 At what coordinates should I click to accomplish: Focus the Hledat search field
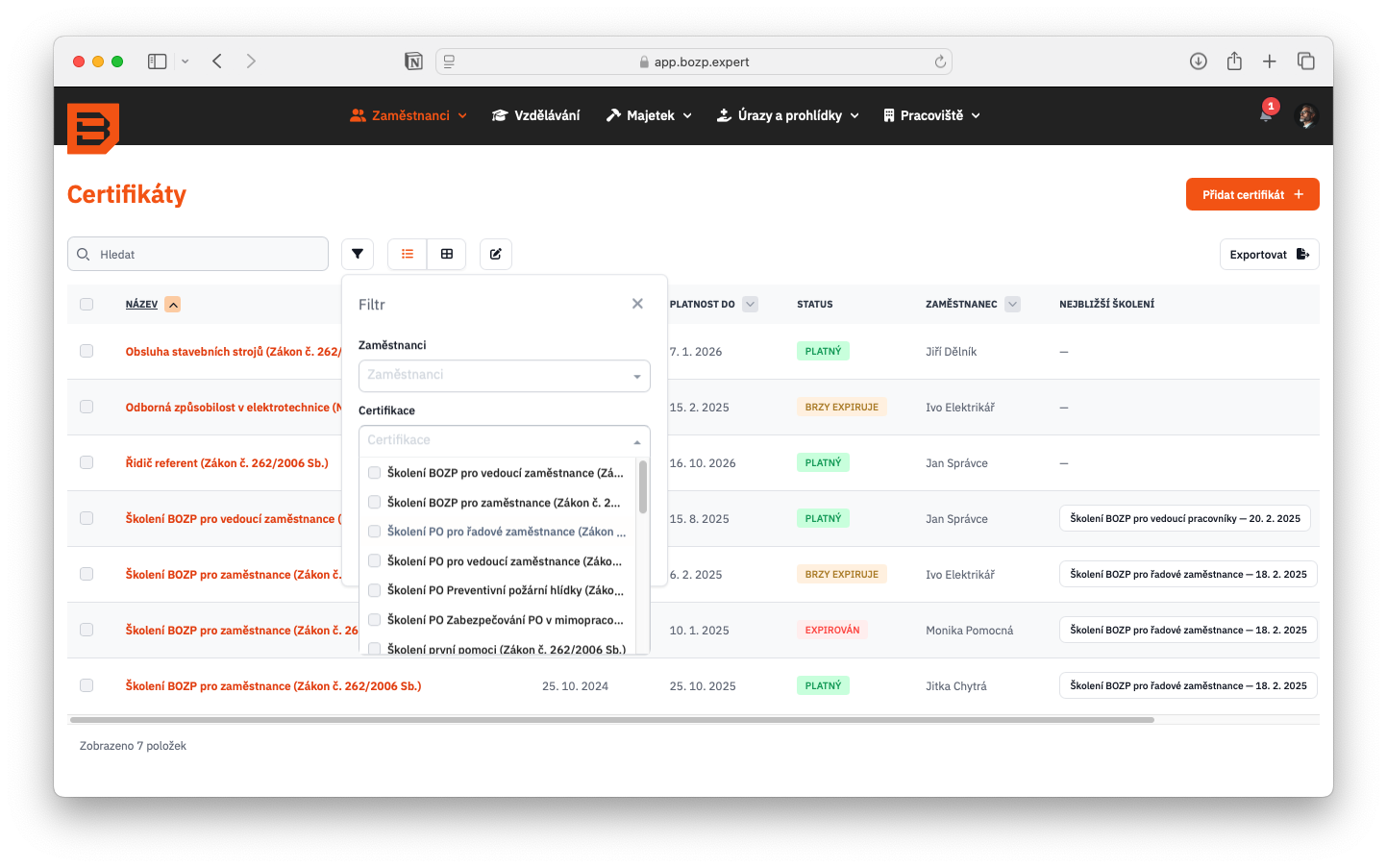[198, 255]
